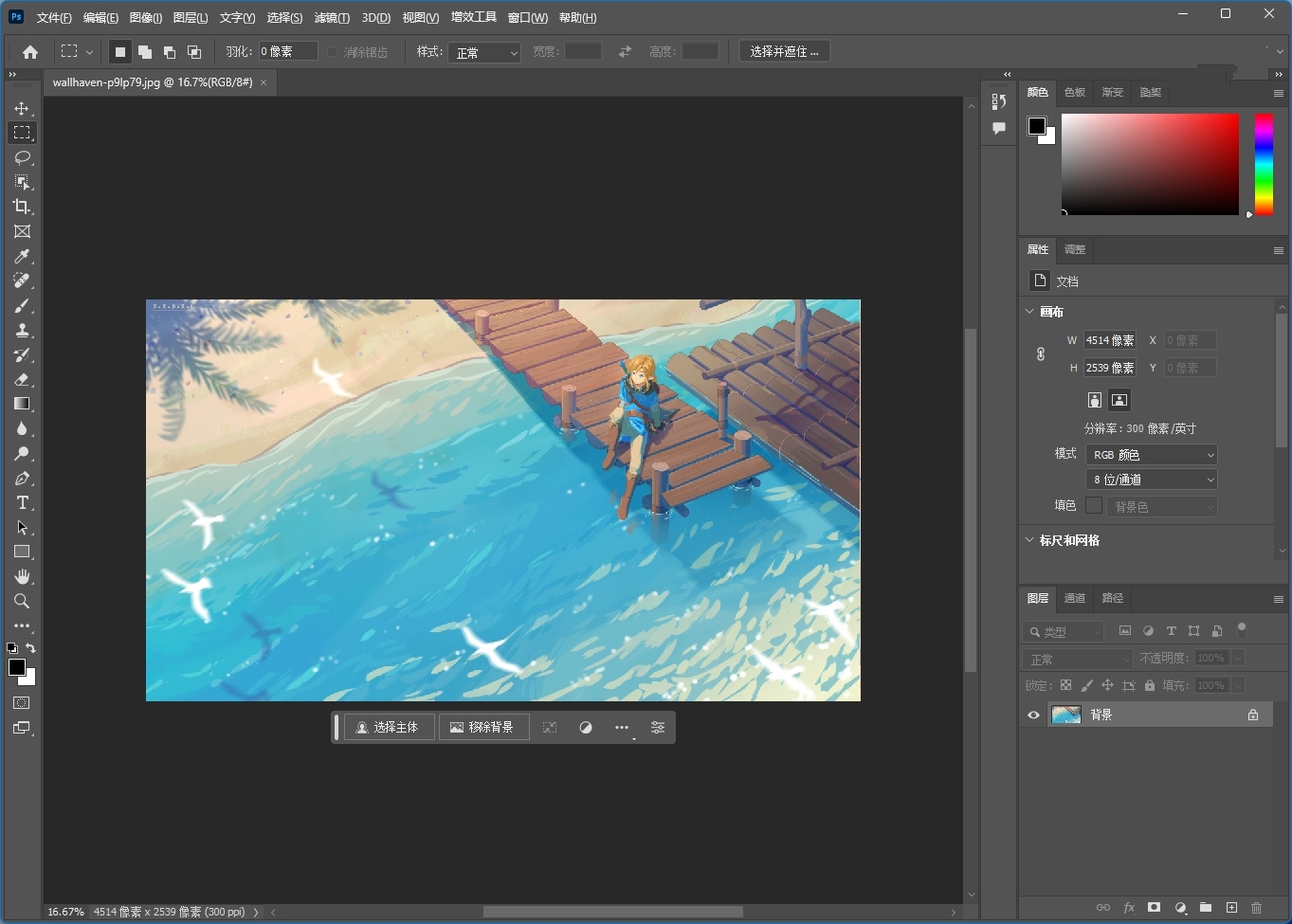
Task: Select the Move tool
Action: [x=22, y=108]
